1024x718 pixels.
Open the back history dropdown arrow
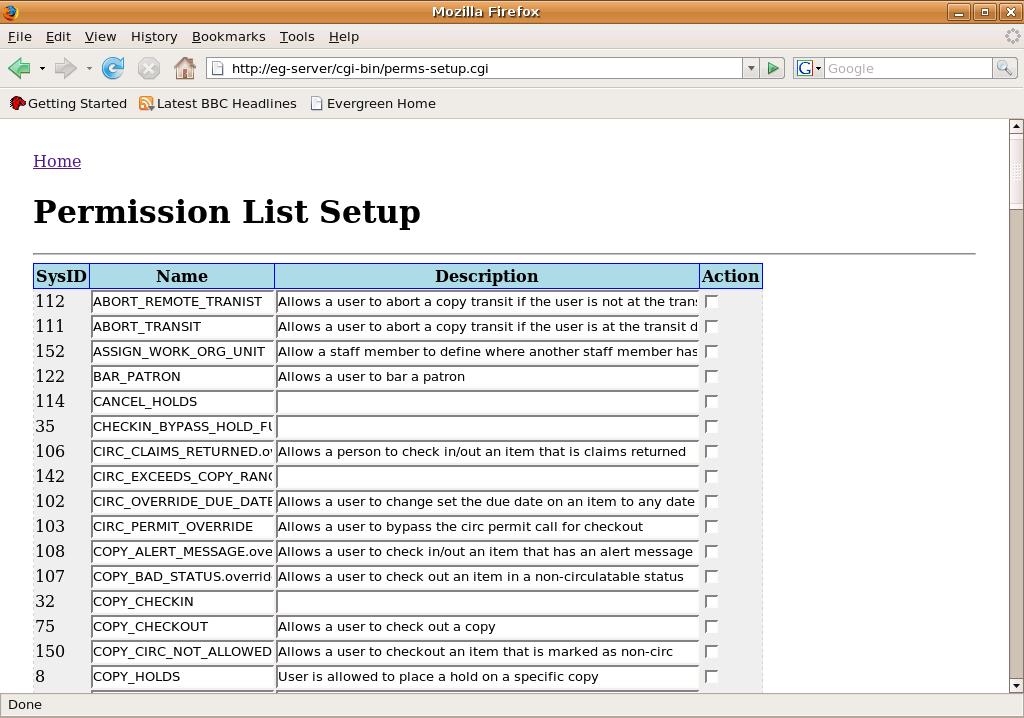tap(42, 68)
